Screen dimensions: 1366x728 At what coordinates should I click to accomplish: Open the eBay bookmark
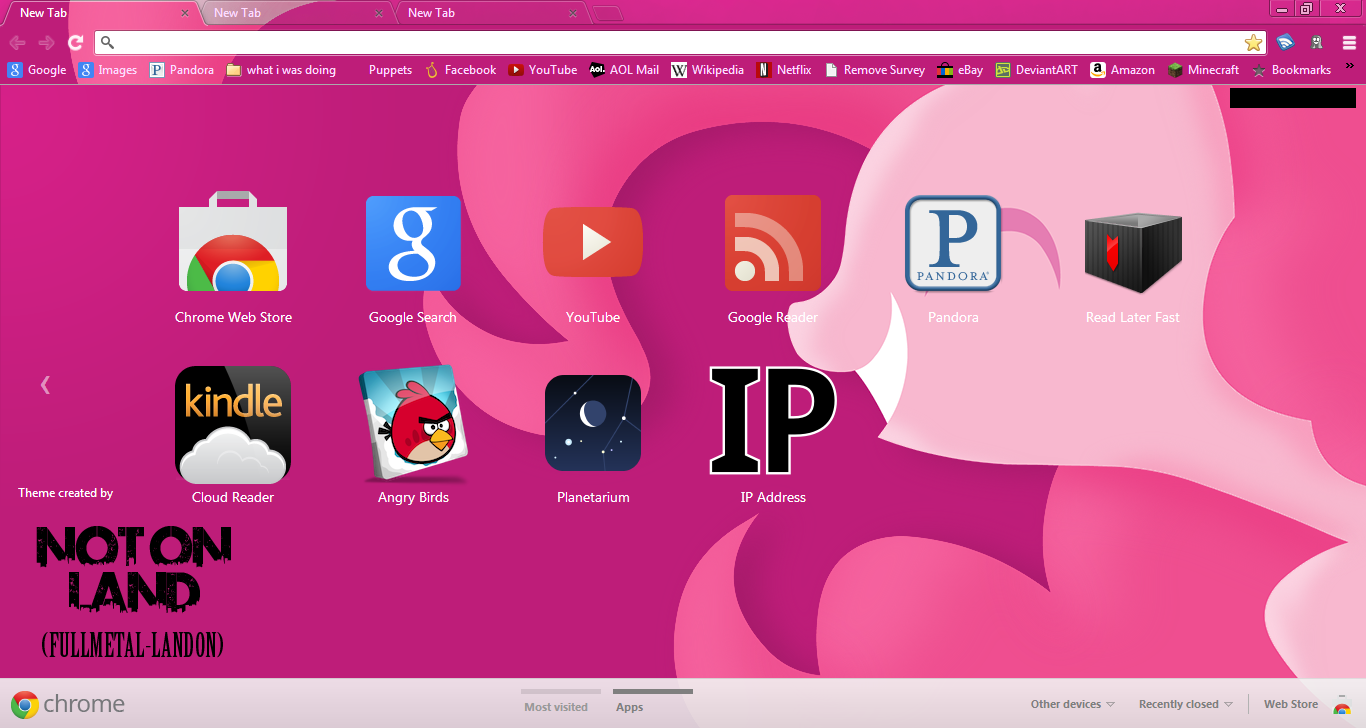pos(960,70)
